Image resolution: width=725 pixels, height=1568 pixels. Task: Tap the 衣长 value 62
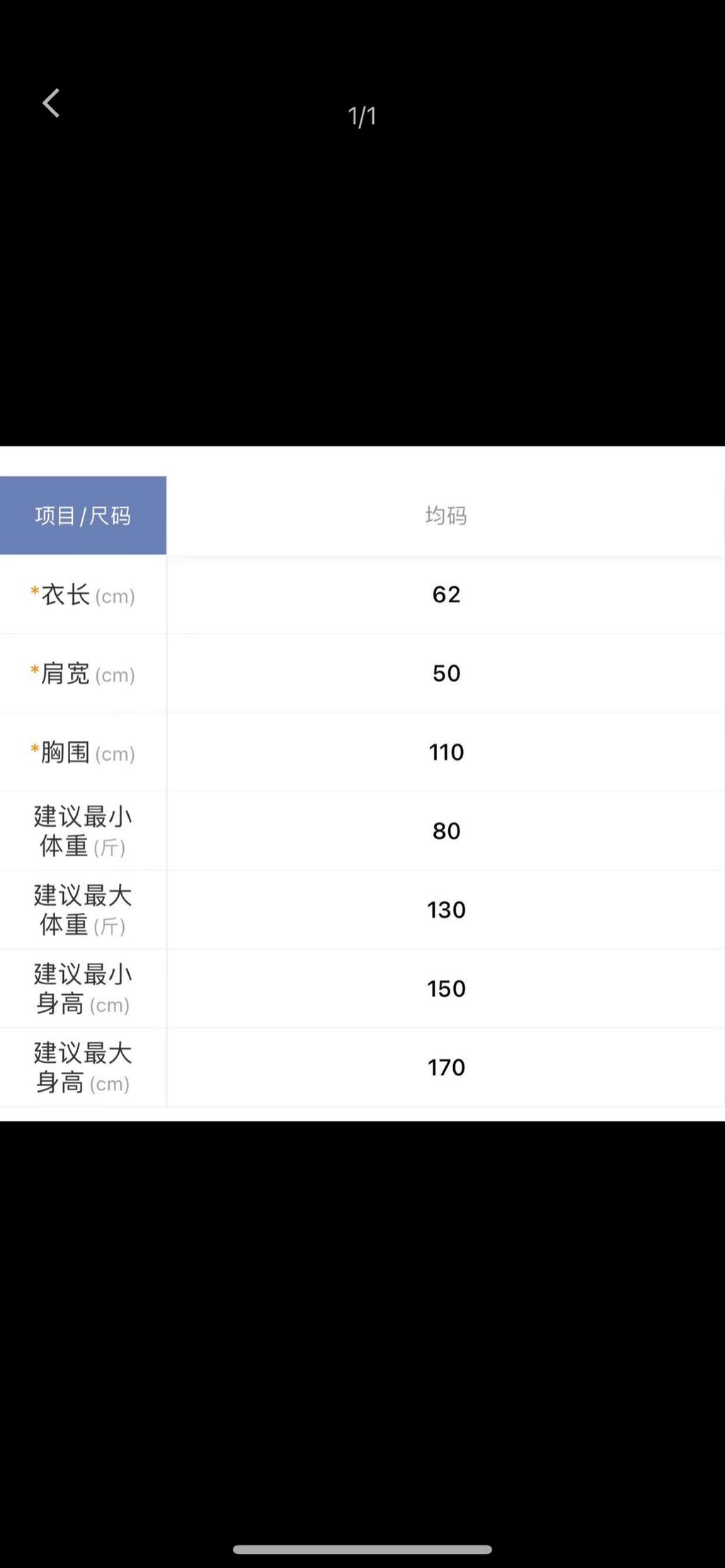pyautogui.click(x=446, y=594)
